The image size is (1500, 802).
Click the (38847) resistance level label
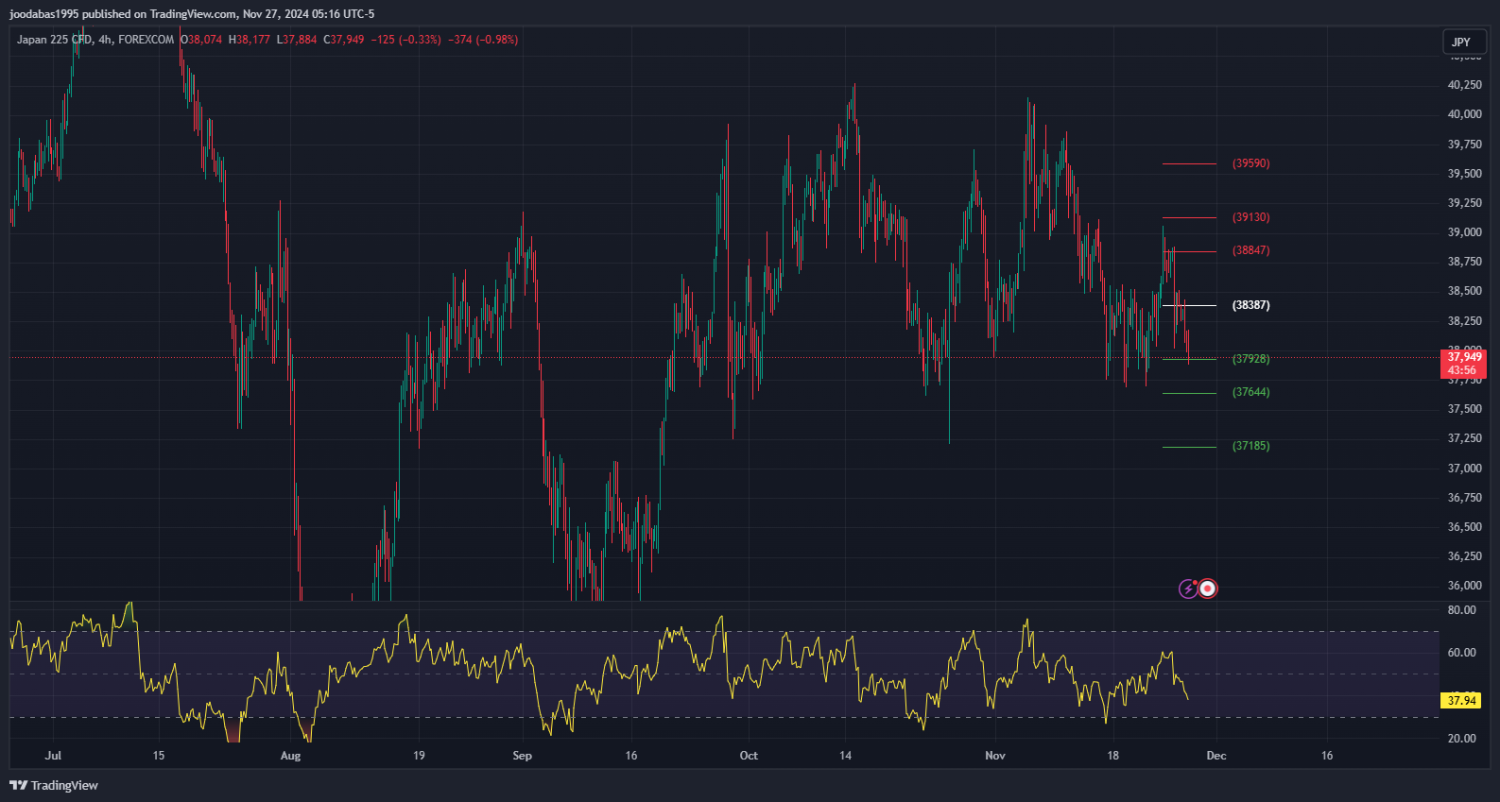pos(1251,250)
